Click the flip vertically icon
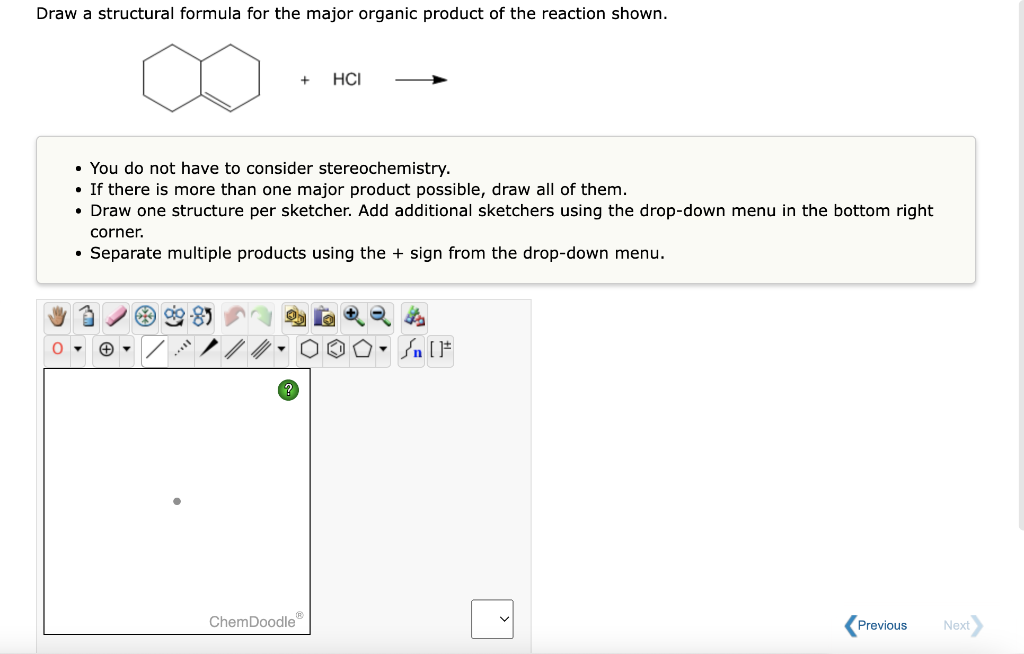The image size is (1024, 654). click(x=201, y=317)
